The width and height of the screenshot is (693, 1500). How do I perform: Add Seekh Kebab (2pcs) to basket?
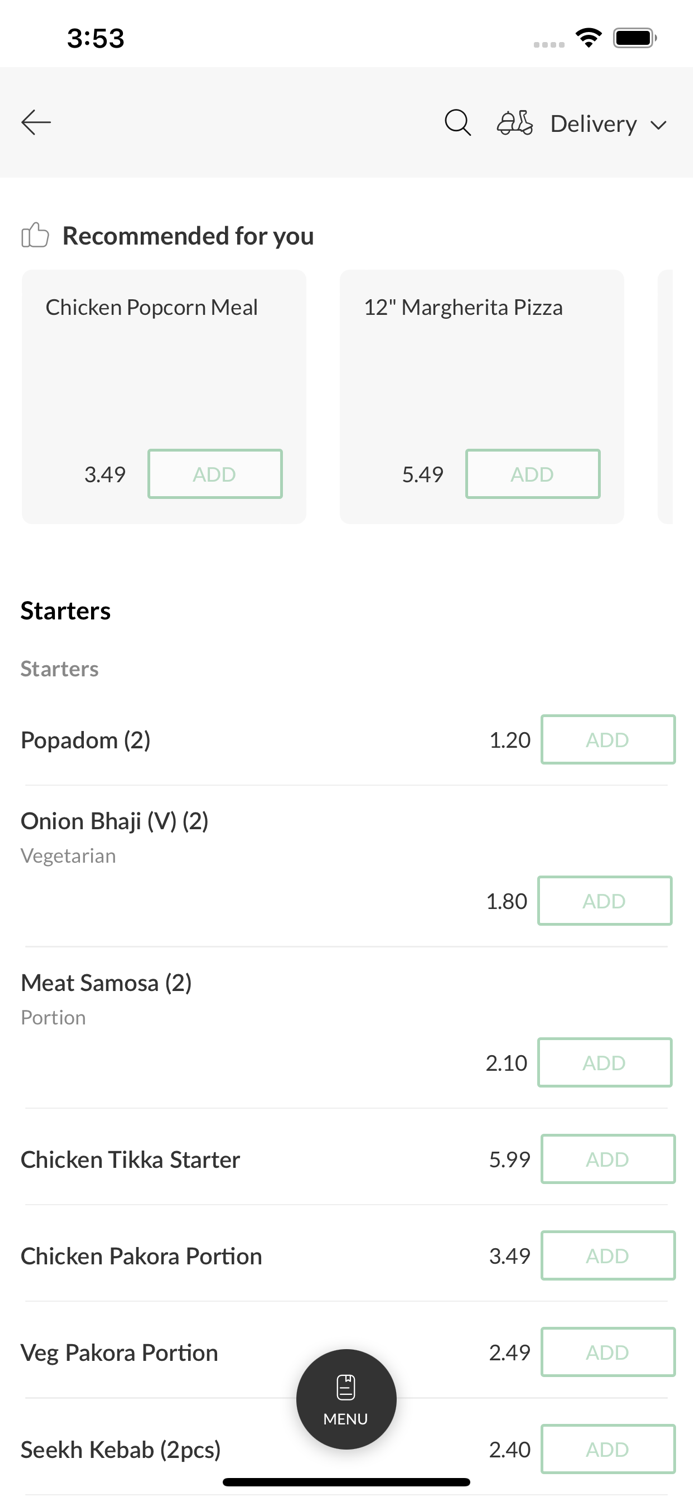tap(608, 1449)
